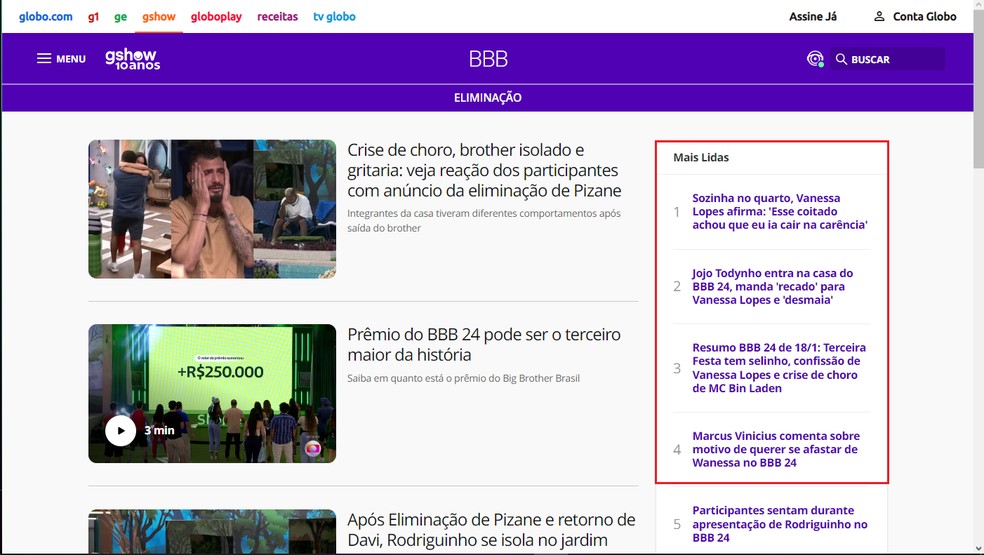Screen dimensions: 984x555
Task: Open the hamburger MENU icon
Action: [x=44, y=58]
